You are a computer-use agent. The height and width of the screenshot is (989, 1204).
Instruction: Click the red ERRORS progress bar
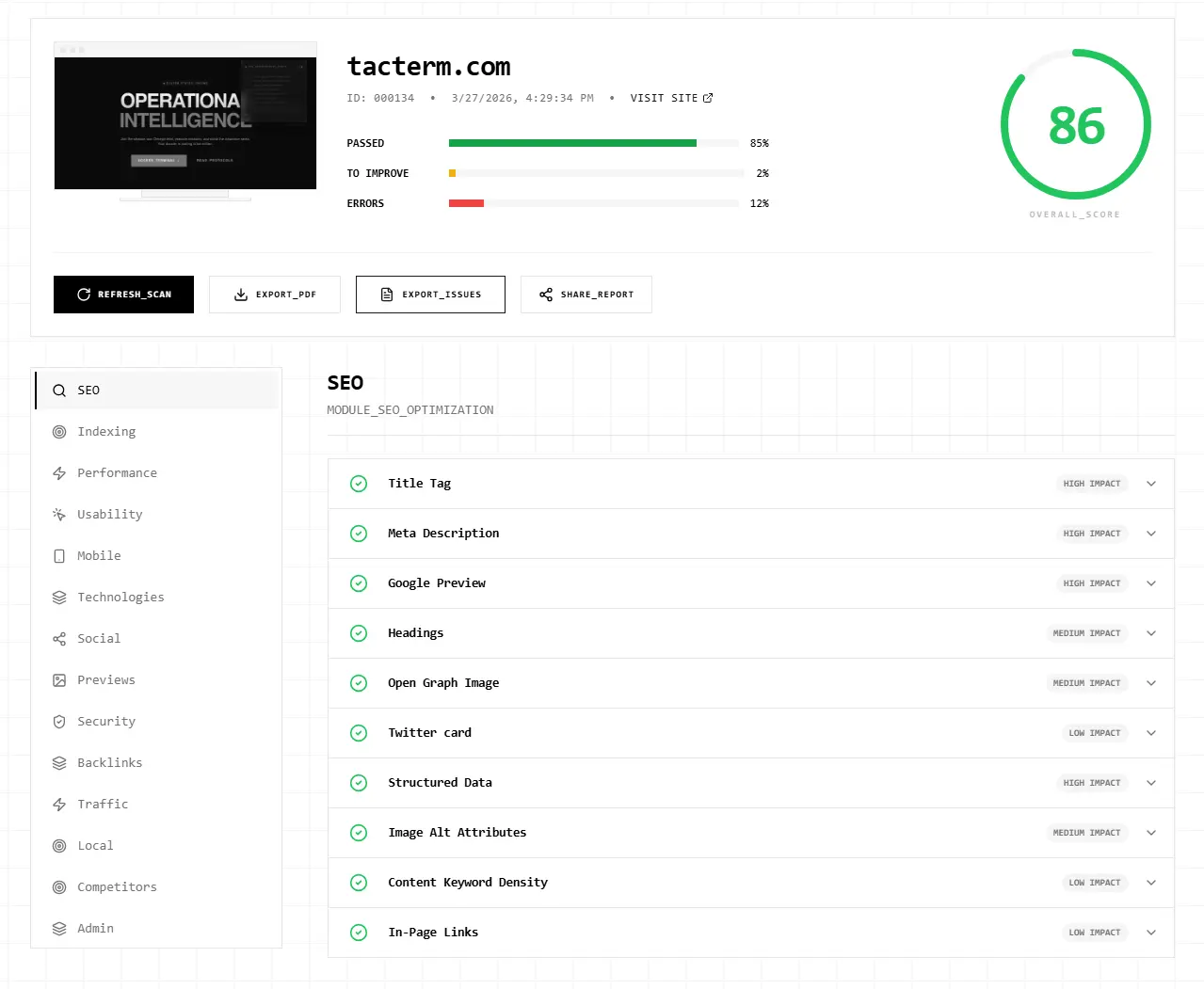[466, 203]
